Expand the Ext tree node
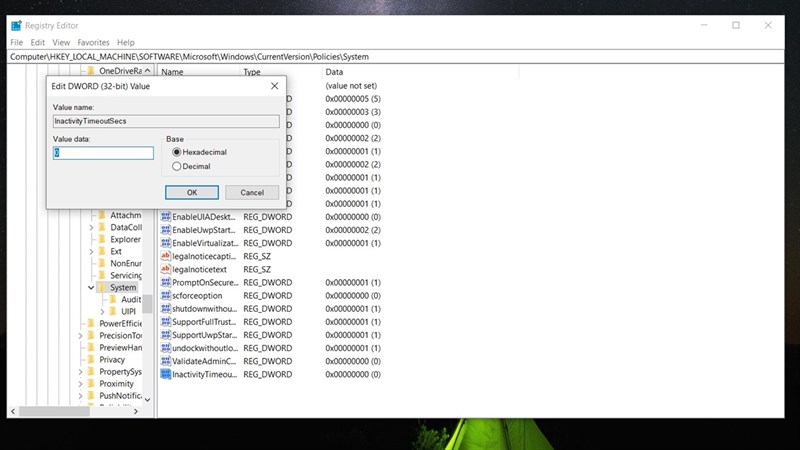Viewport: 800px width, 450px height. [91, 252]
